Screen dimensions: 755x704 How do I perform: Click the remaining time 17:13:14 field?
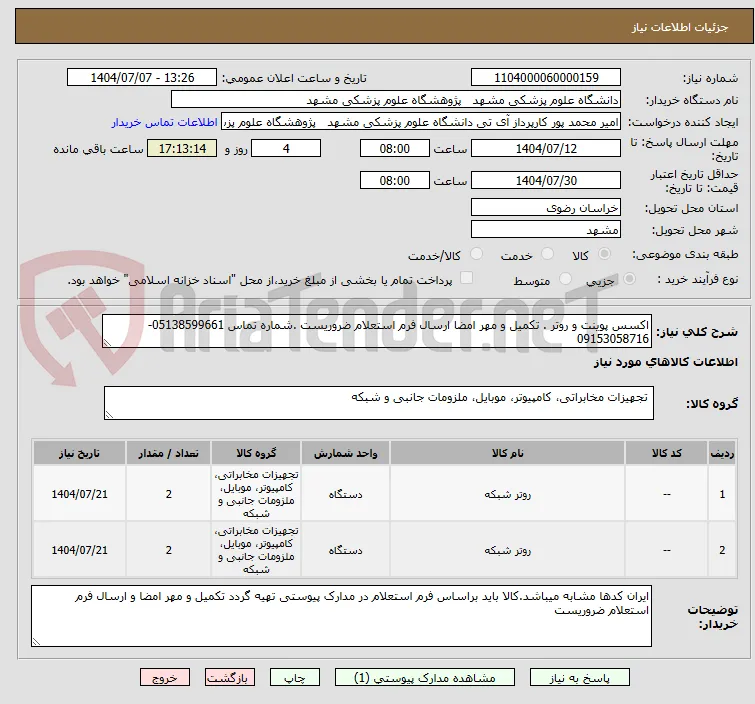point(182,148)
